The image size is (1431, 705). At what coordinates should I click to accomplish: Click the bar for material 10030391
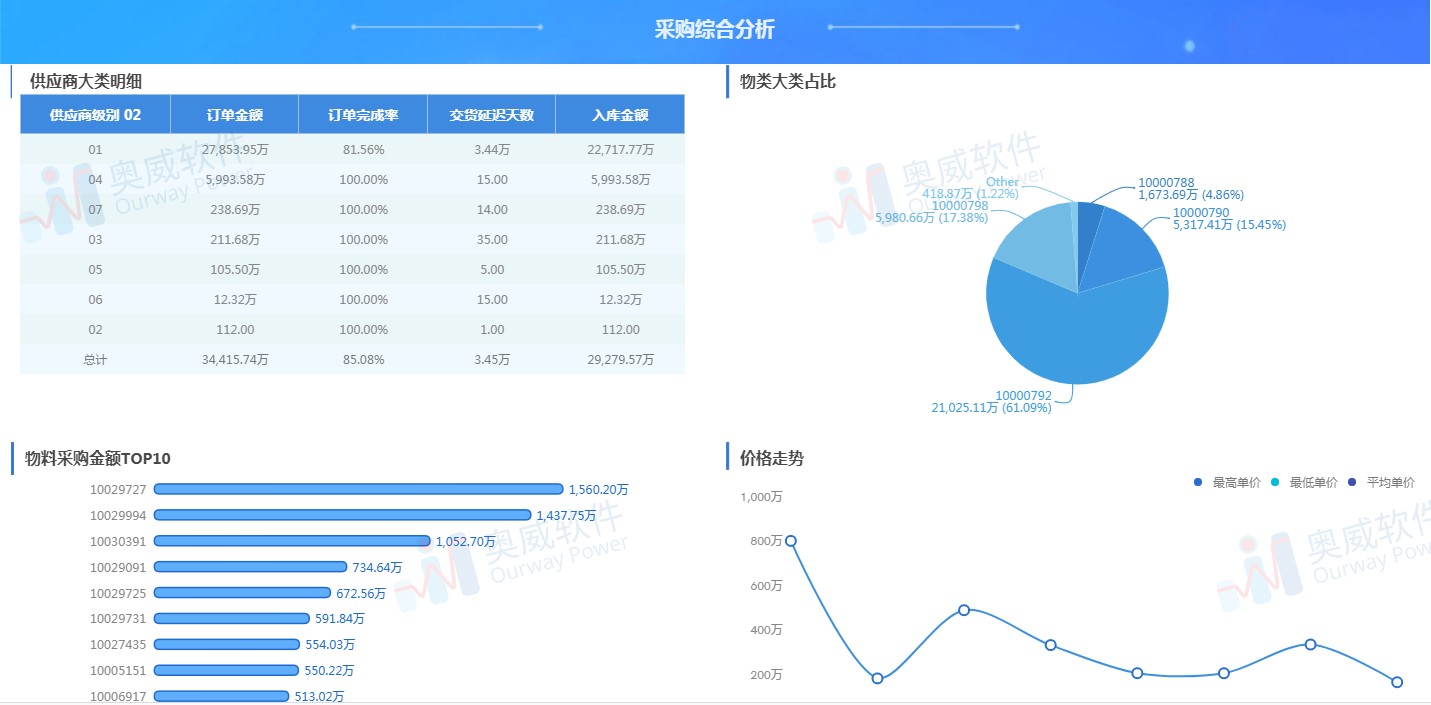click(292, 541)
